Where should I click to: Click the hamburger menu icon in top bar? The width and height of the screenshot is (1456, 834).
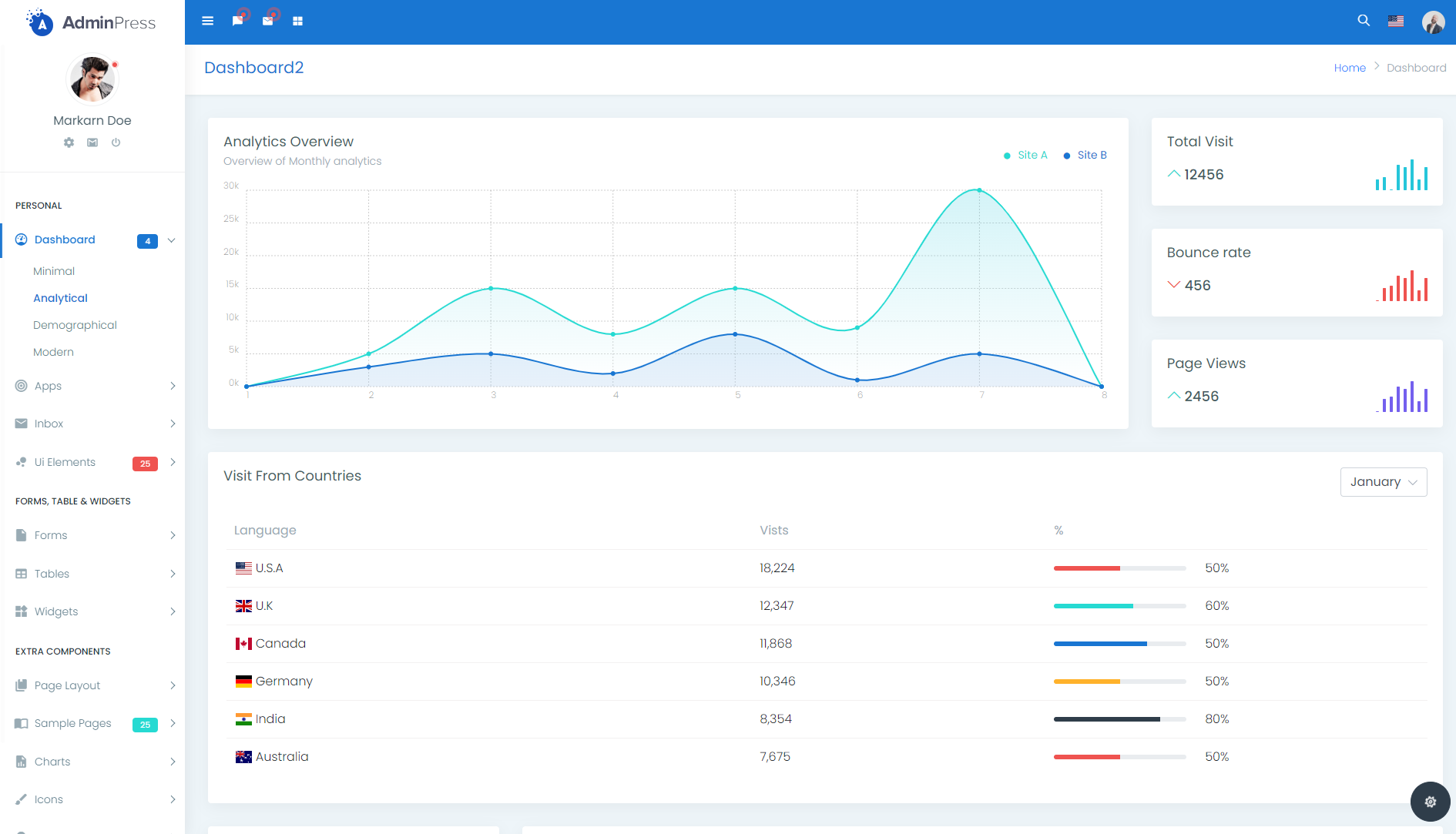click(207, 21)
